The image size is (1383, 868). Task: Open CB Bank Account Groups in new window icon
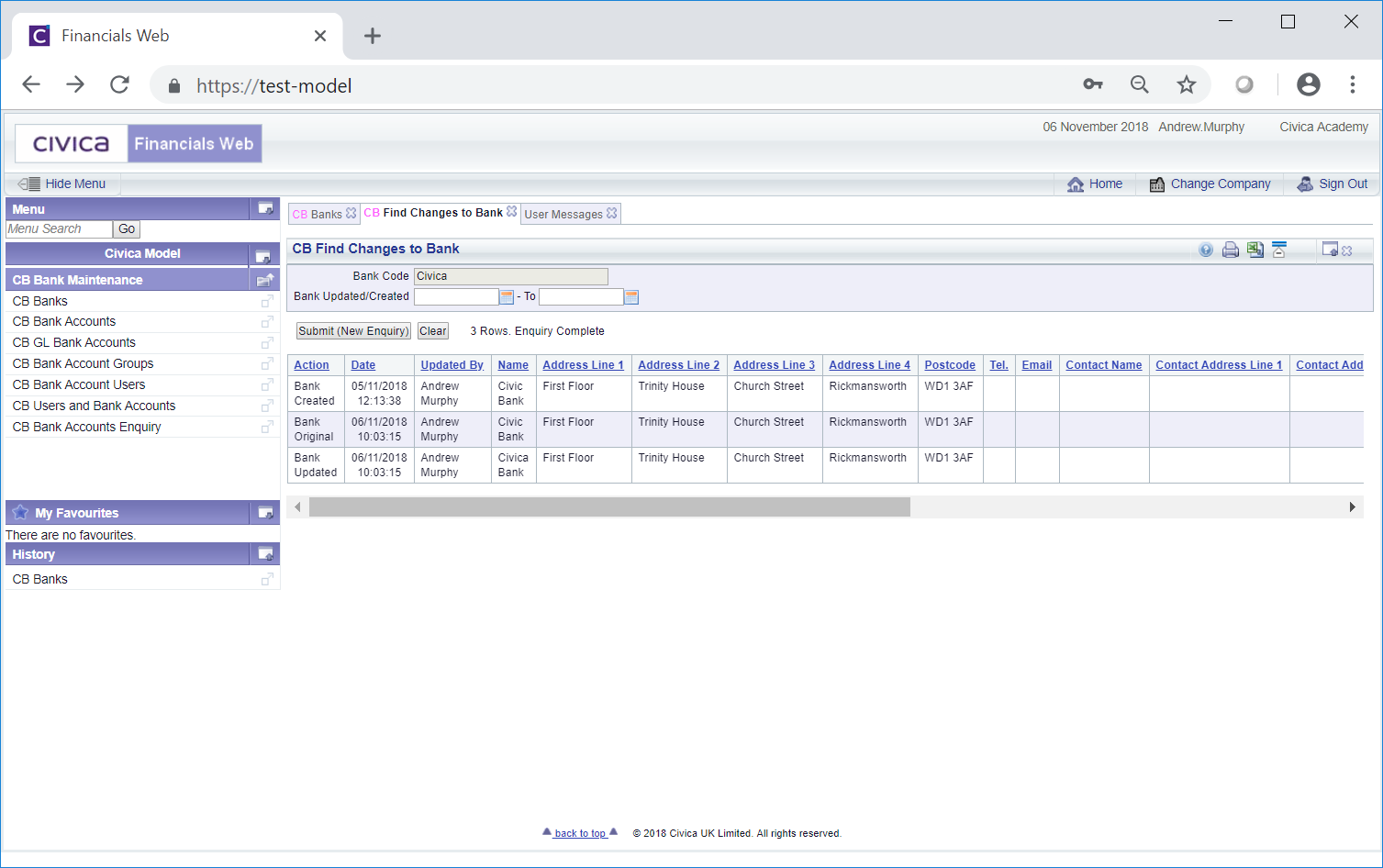(x=267, y=364)
